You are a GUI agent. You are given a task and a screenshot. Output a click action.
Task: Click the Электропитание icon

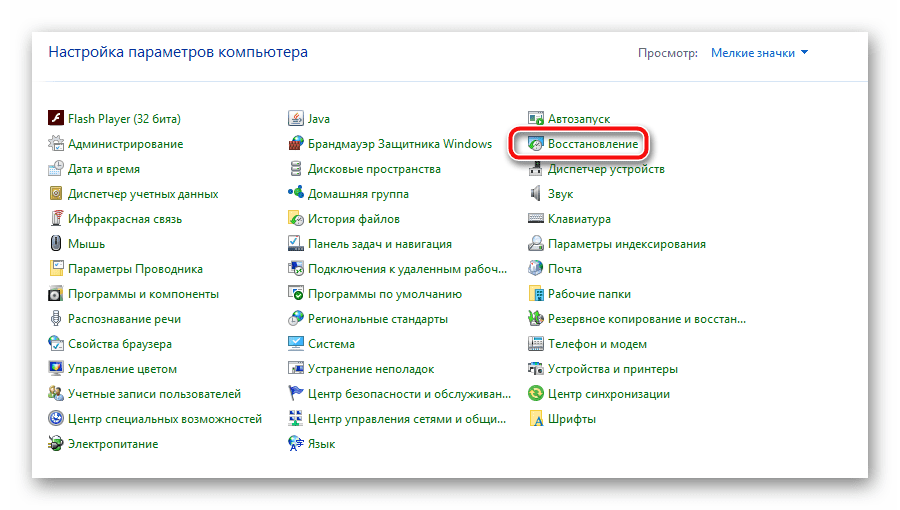click(x=56, y=443)
